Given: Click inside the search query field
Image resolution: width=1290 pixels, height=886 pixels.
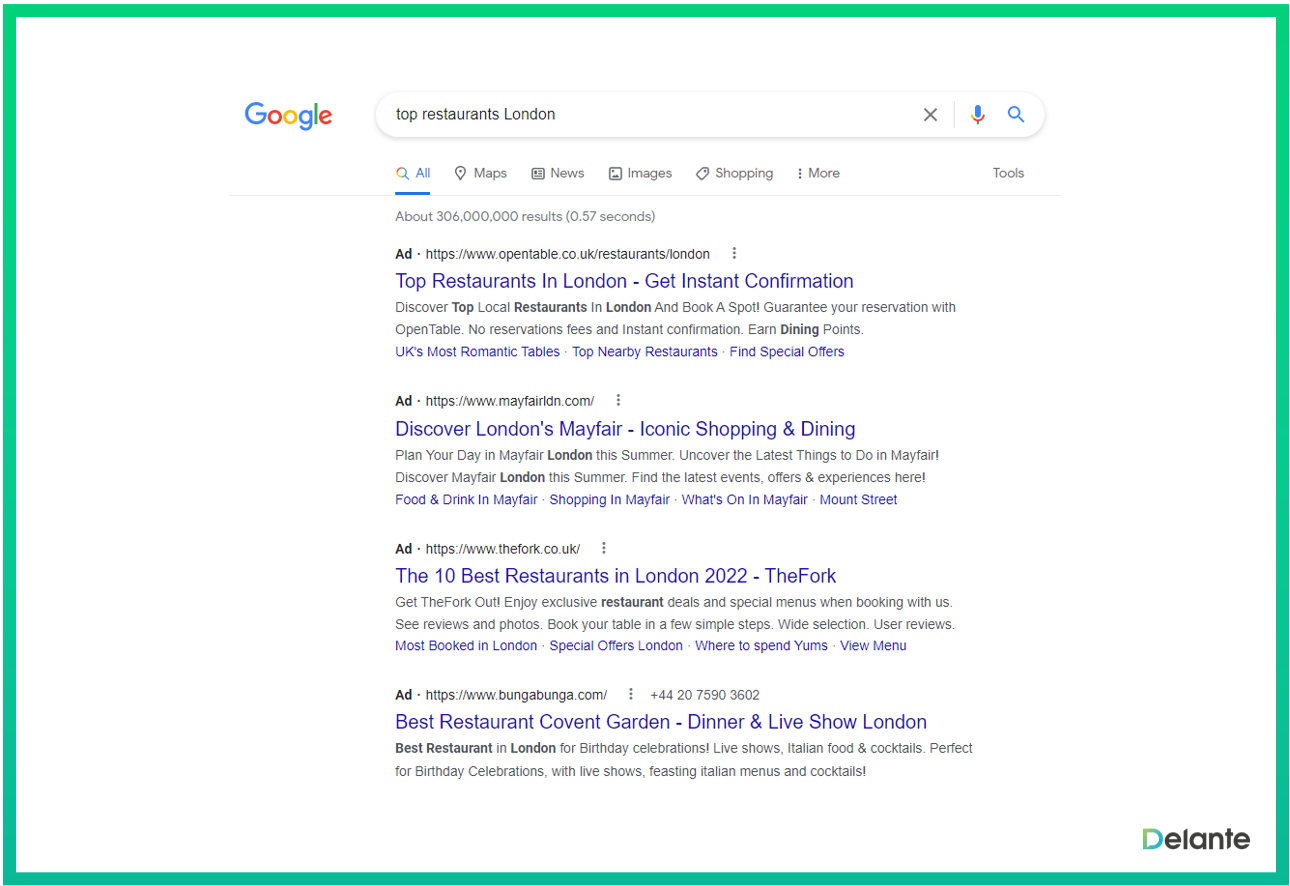Looking at the screenshot, I should coord(650,115).
